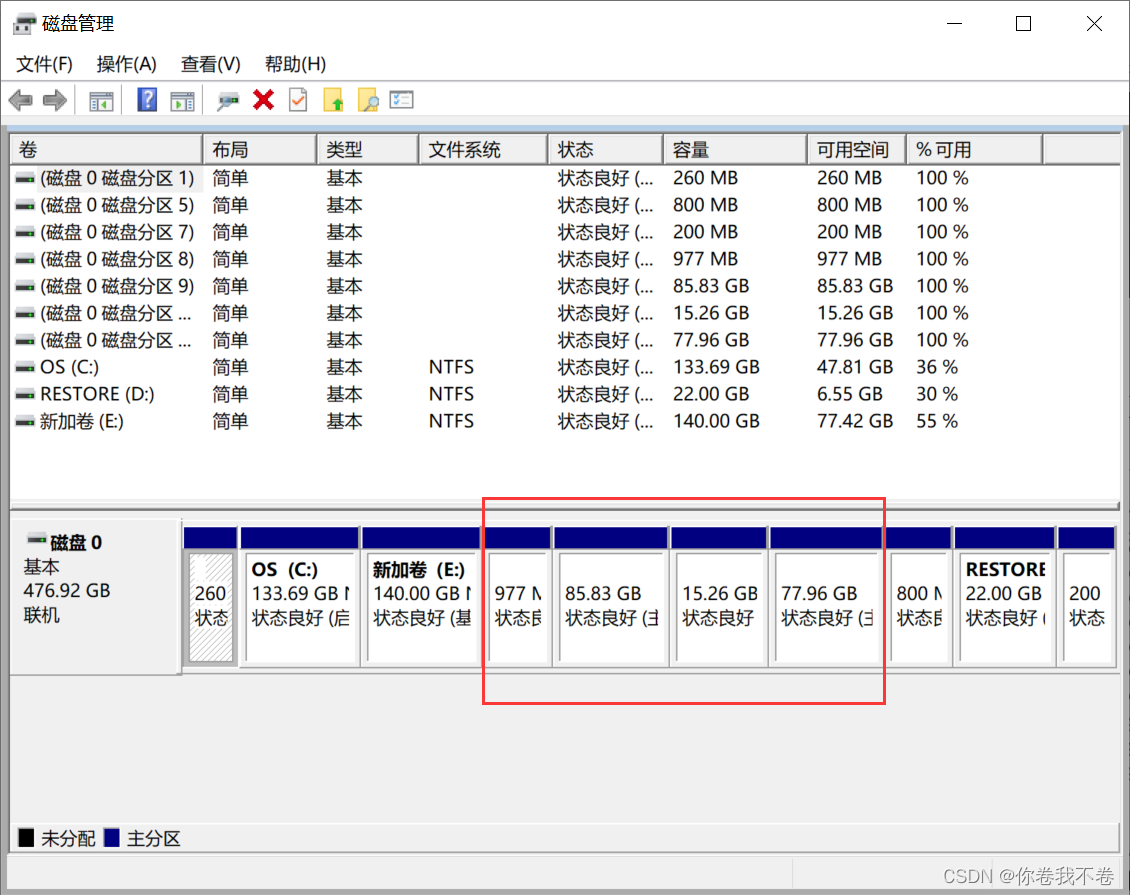Image resolution: width=1130 pixels, height=895 pixels.
Task: Toggle the action pane toolbar icon
Action: tap(181, 100)
